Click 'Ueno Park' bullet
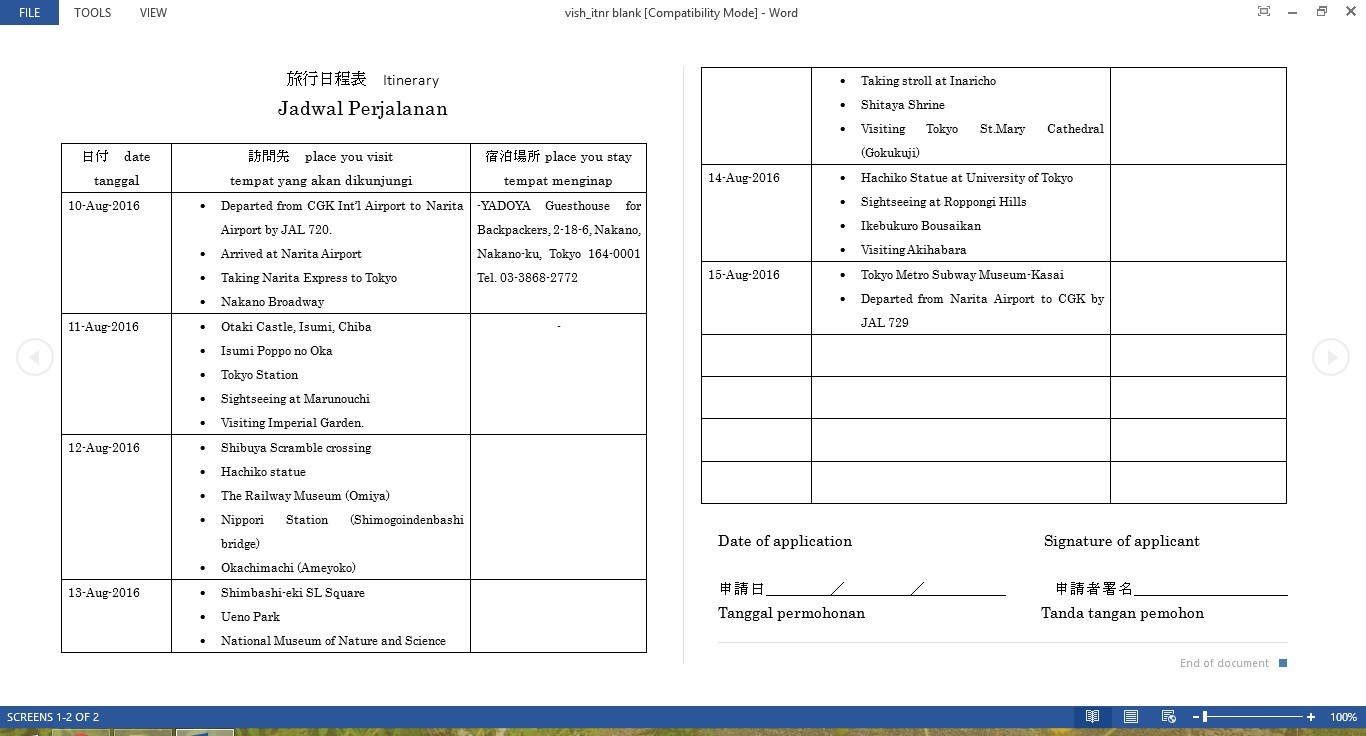 (x=250, y=617)
